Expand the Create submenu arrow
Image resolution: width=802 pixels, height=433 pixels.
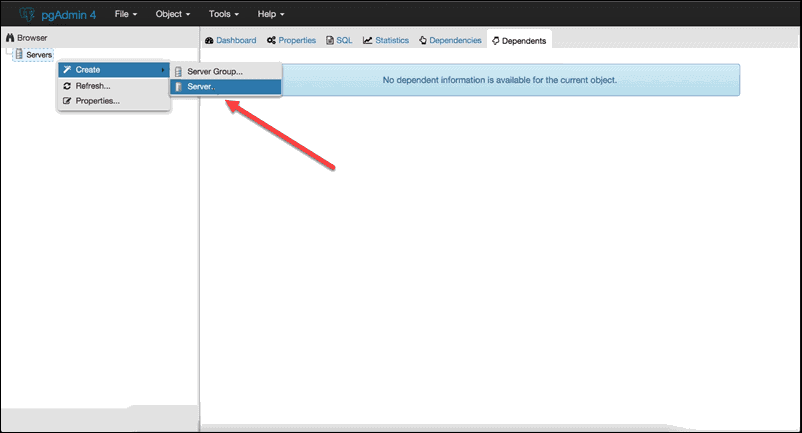click(x=163, y=70)
